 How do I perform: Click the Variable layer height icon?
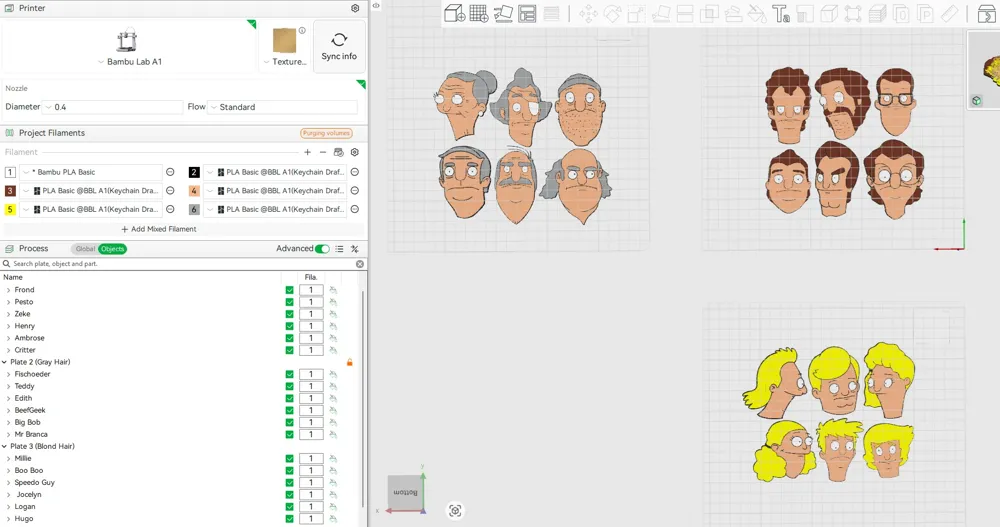tap(552, 13)
